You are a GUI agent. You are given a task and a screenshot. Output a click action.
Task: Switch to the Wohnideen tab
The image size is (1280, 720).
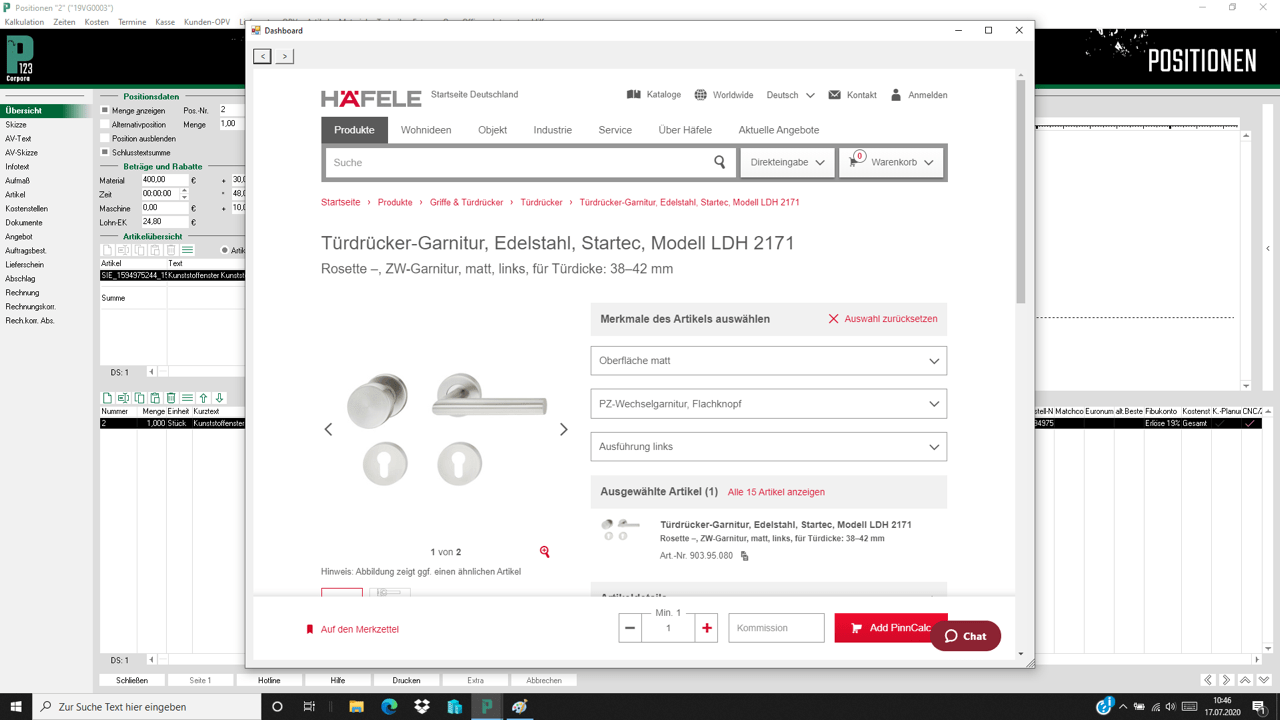(x=426, y=130)
